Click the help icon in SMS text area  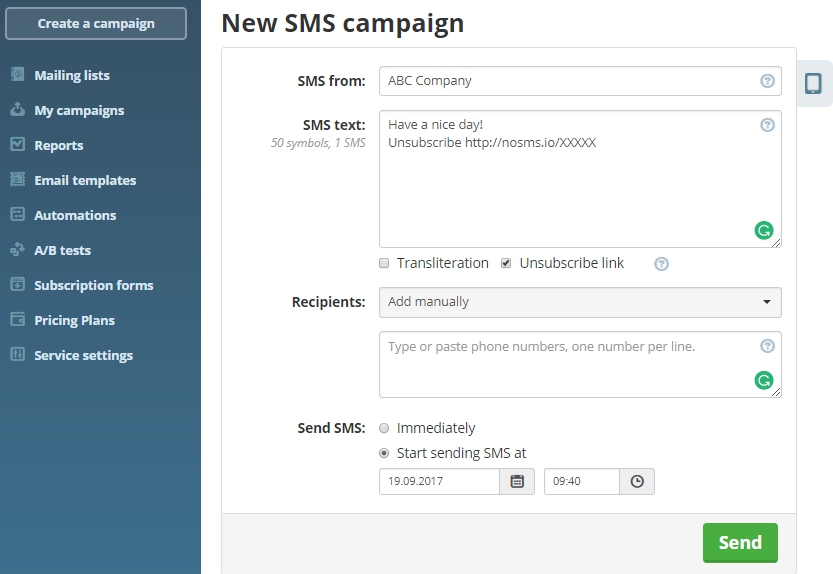pos(767,125)
